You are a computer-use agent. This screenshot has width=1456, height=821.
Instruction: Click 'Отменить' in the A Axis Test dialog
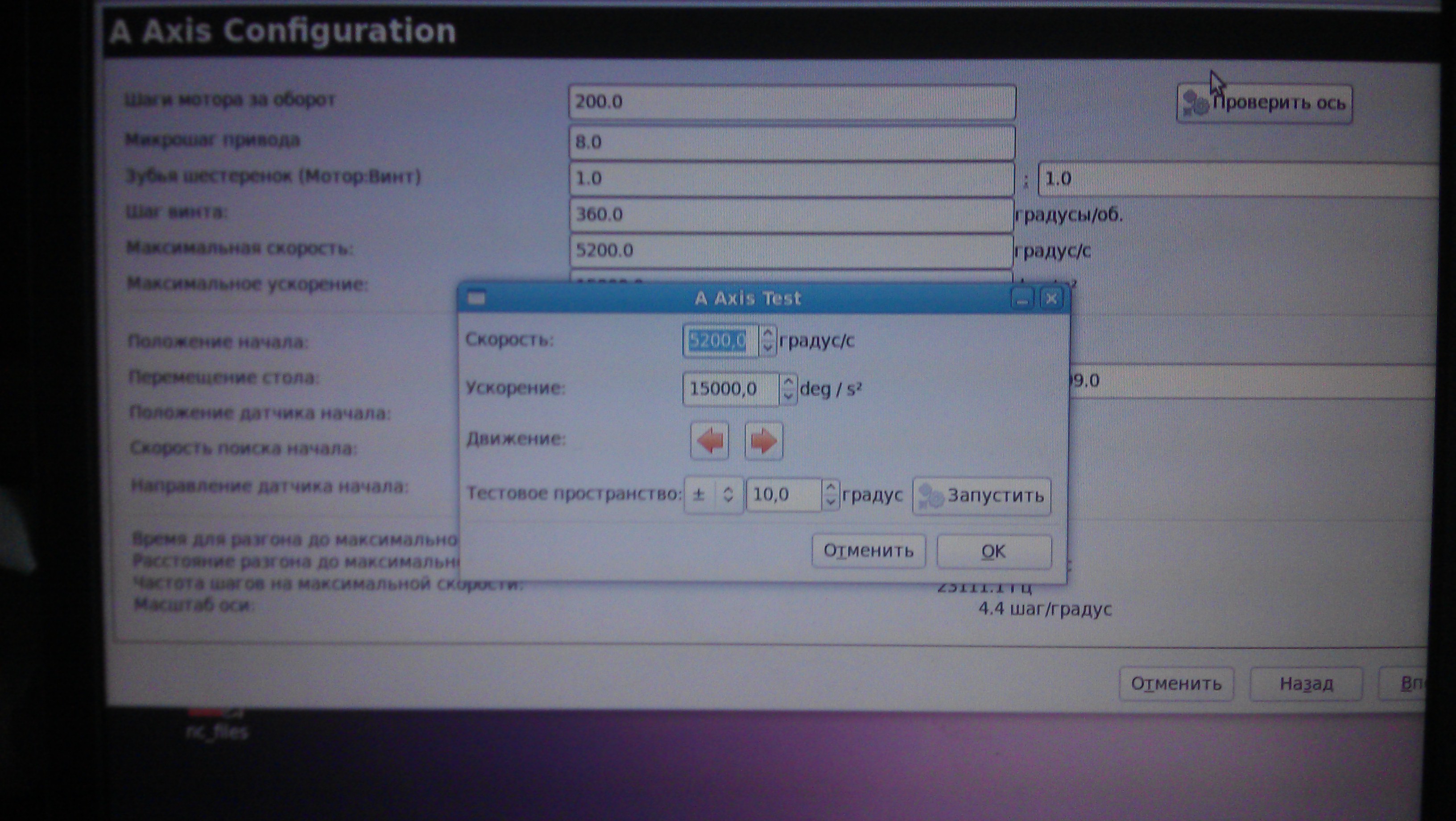(868, 551)
